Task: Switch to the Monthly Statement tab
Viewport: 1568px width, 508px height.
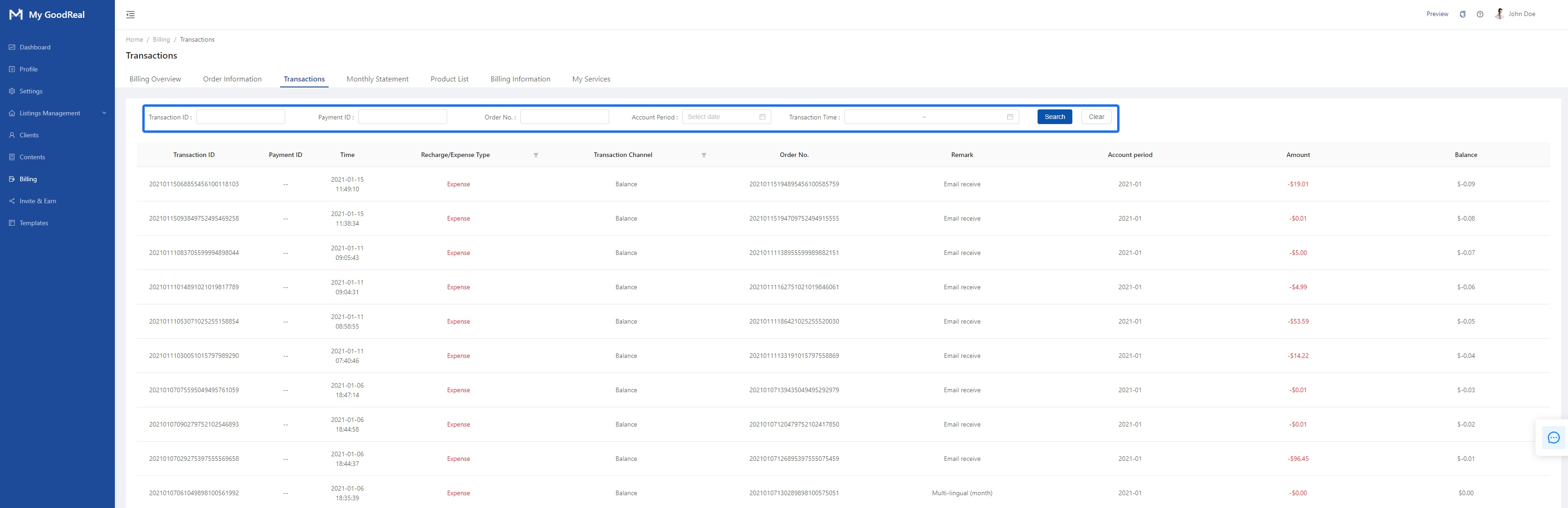Action: coord(378,78)
